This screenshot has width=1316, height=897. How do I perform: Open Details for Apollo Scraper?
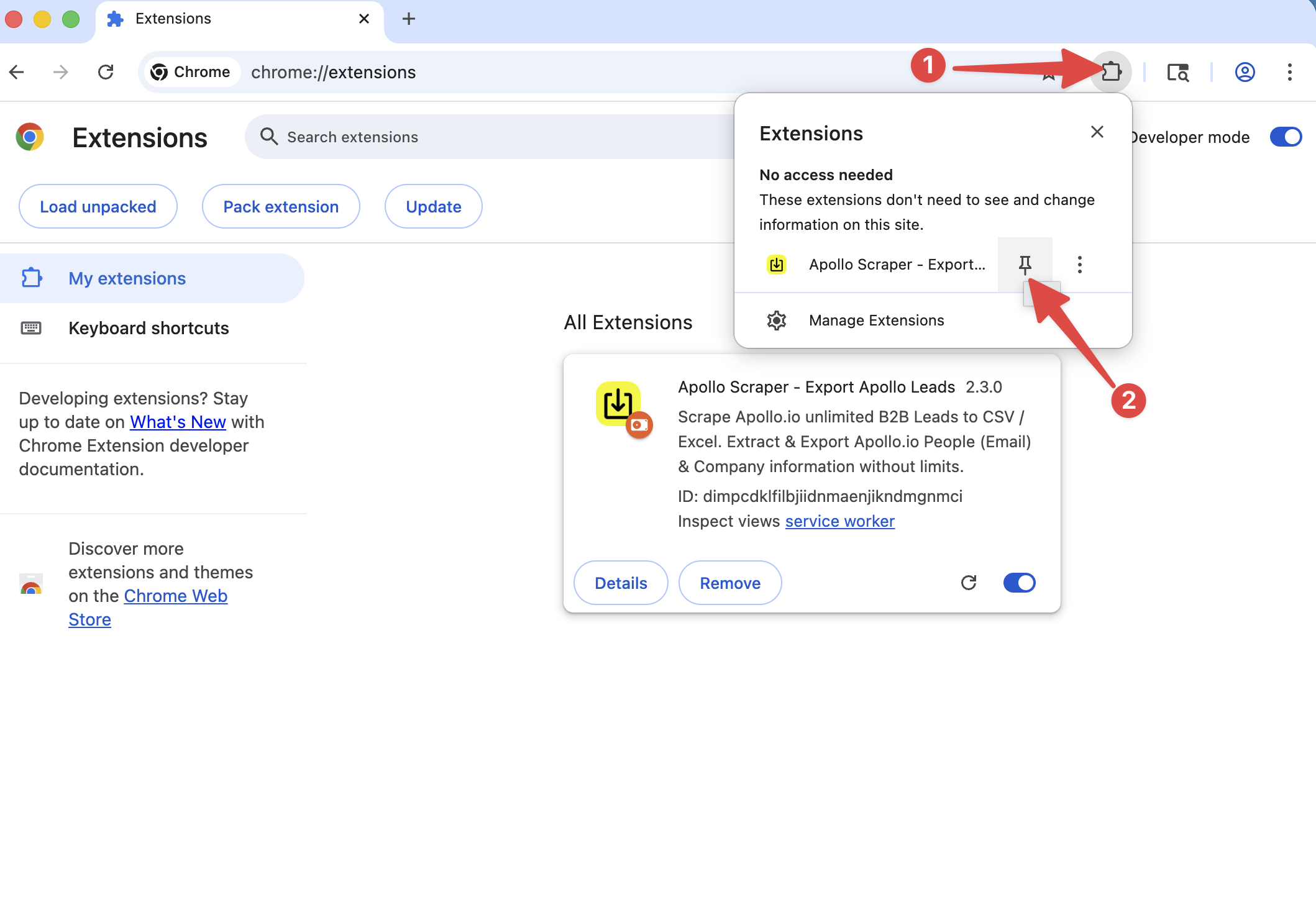click(621, 583)
